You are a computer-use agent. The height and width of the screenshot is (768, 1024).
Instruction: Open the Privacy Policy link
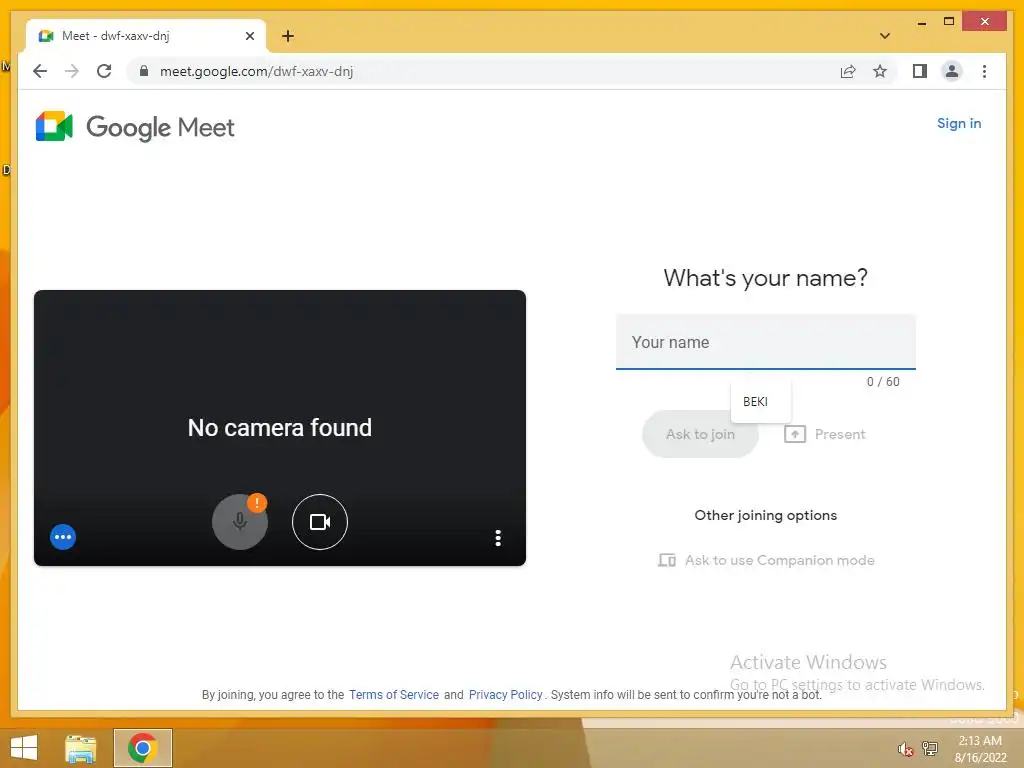pyautogui.click(x=505, y=695)
